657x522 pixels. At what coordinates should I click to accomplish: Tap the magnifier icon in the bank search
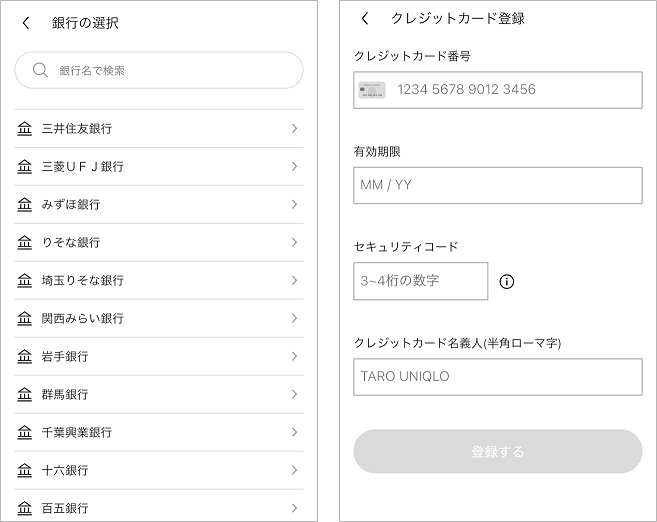pyautogui.click(x=40, y=70)
